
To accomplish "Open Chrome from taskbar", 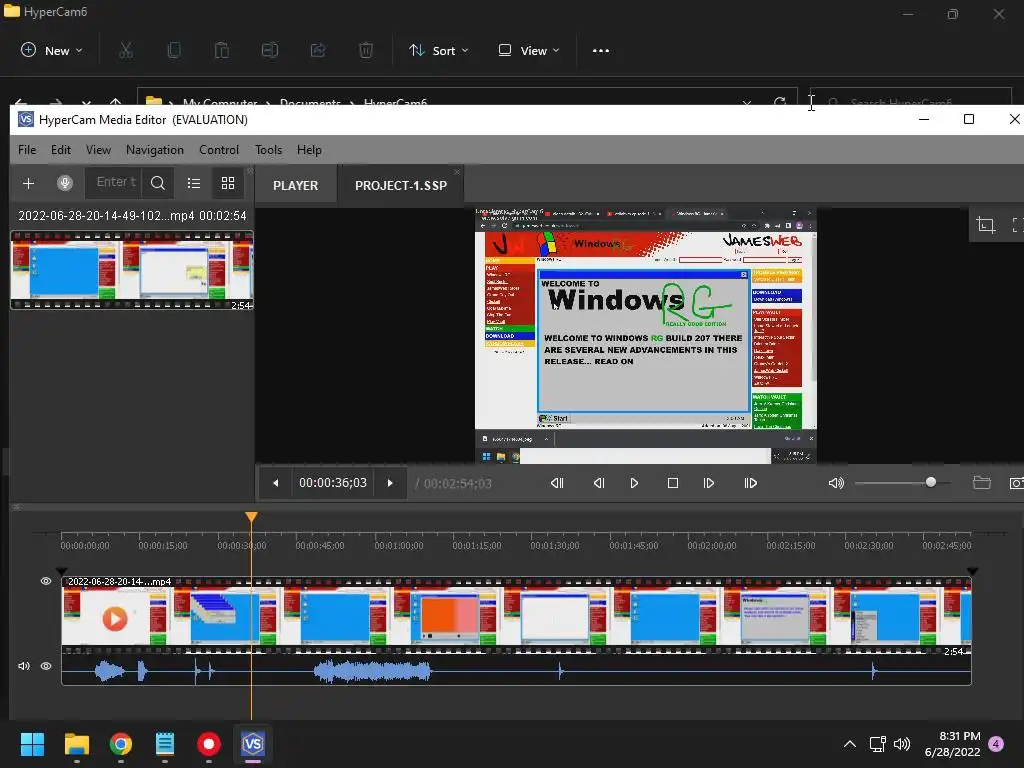I will click(121, 744).
